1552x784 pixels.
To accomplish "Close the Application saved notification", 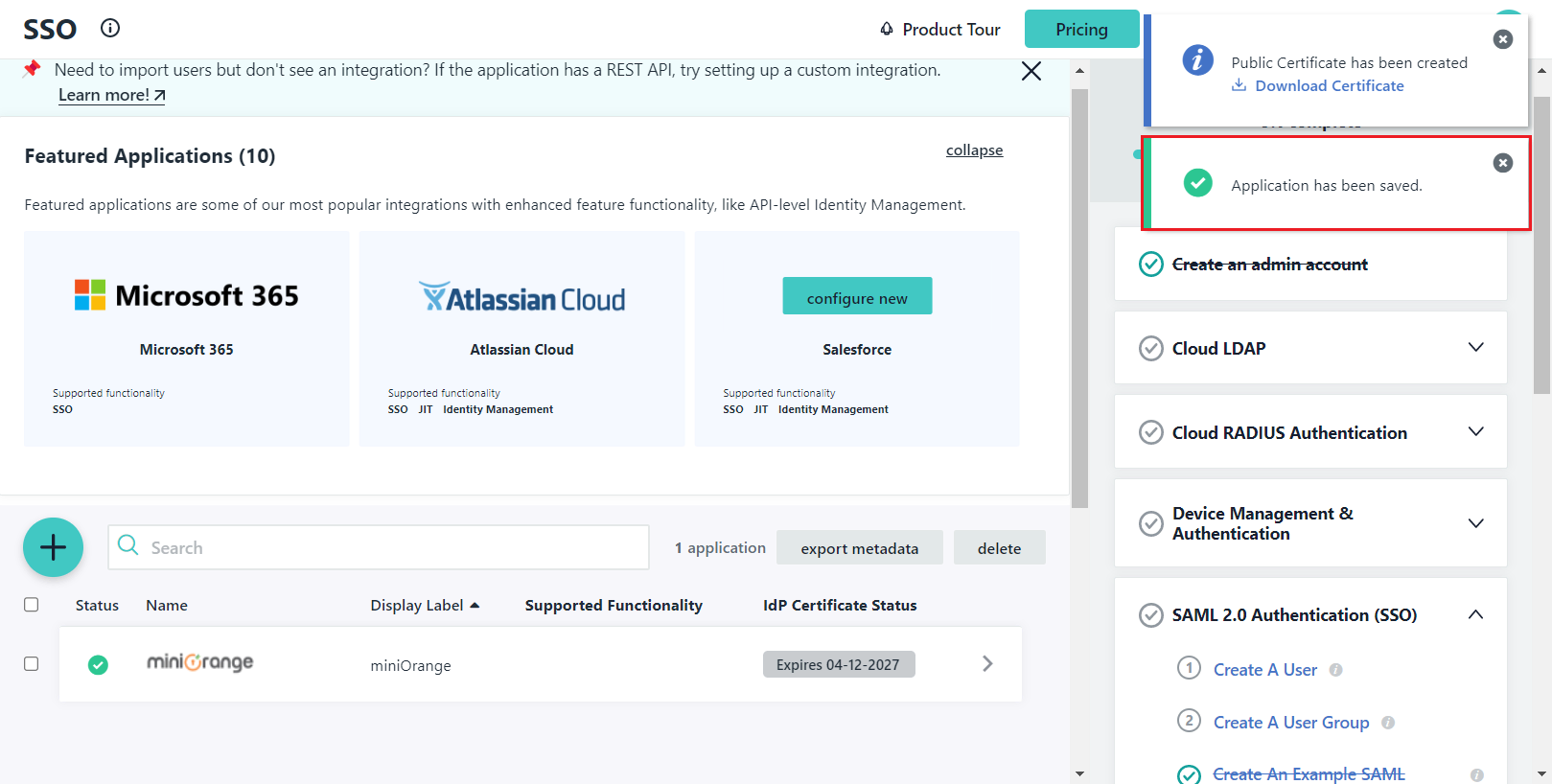I will [1503, 163].
